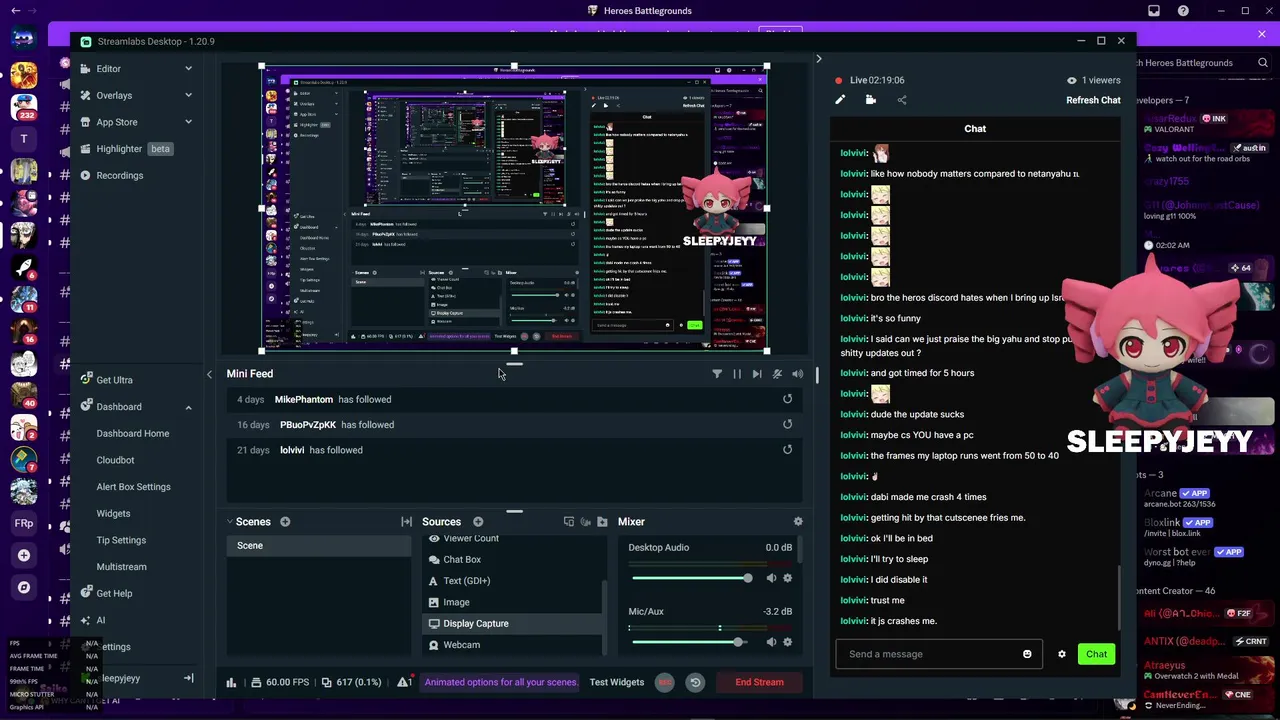Replay lolvivi follow alert

(x=787, y=450)
